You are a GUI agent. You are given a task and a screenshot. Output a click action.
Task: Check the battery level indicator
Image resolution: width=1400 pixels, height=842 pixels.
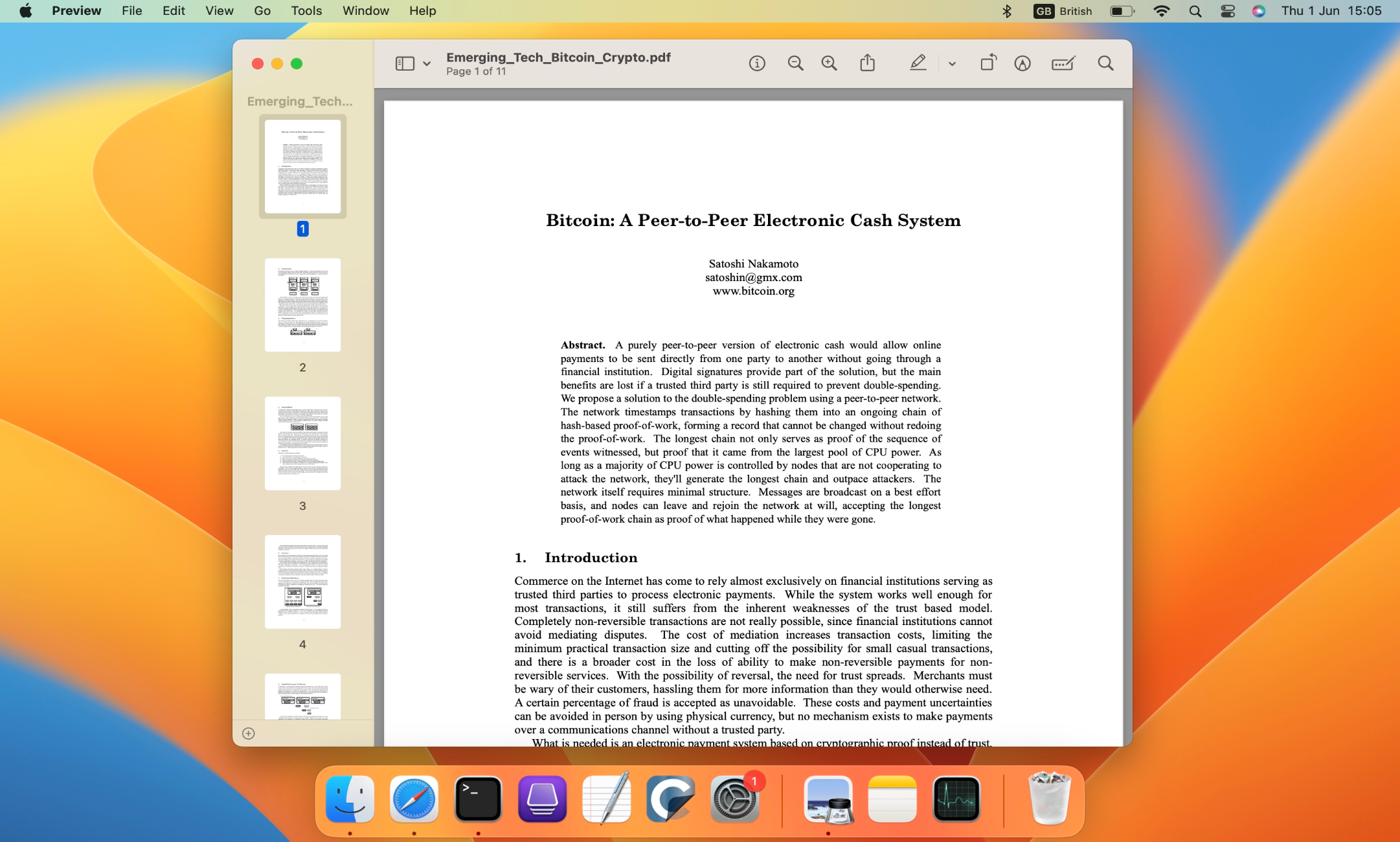tap(1121, 11)
